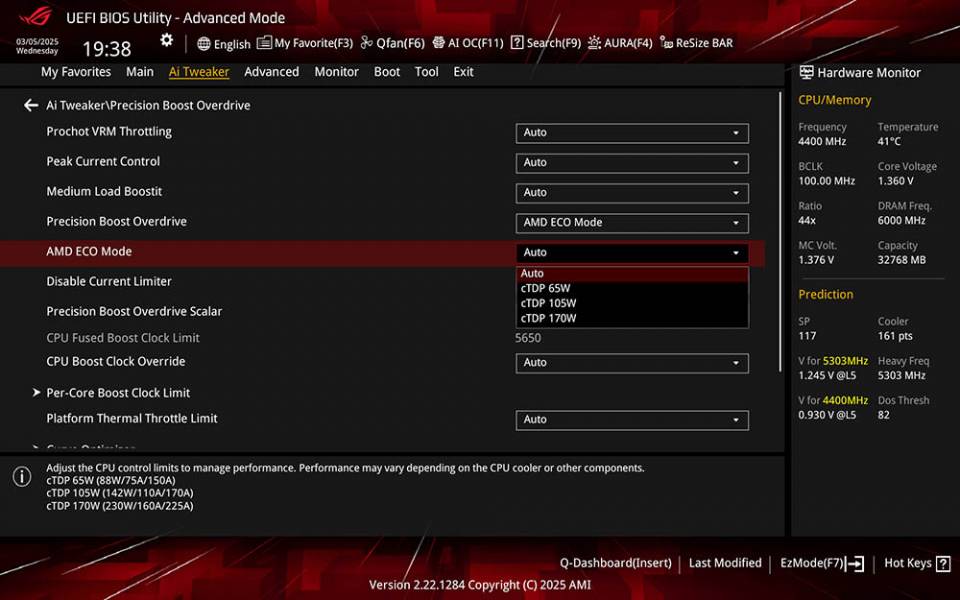Screen dimensions: 960x600
Task: Click the Peak Current Control label
Action: pyautogui.click(x=103, y=162)
